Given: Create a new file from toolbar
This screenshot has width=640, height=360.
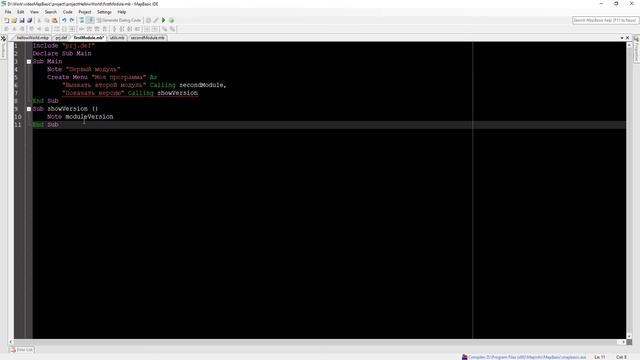Looking at the screenshot, I should 7,20.
